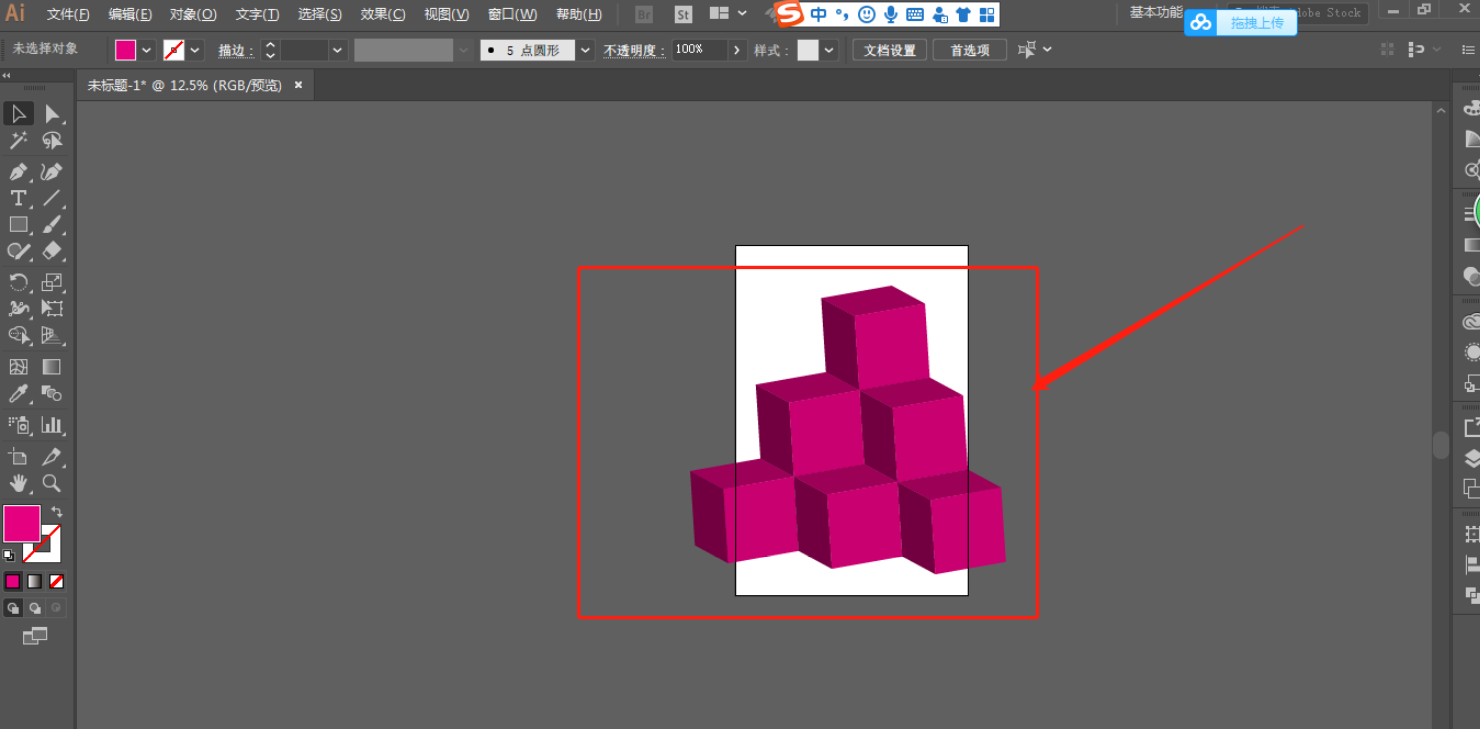Adjust the stroke weight stepper arrows
1480x729 pixels.
point(270,50)
